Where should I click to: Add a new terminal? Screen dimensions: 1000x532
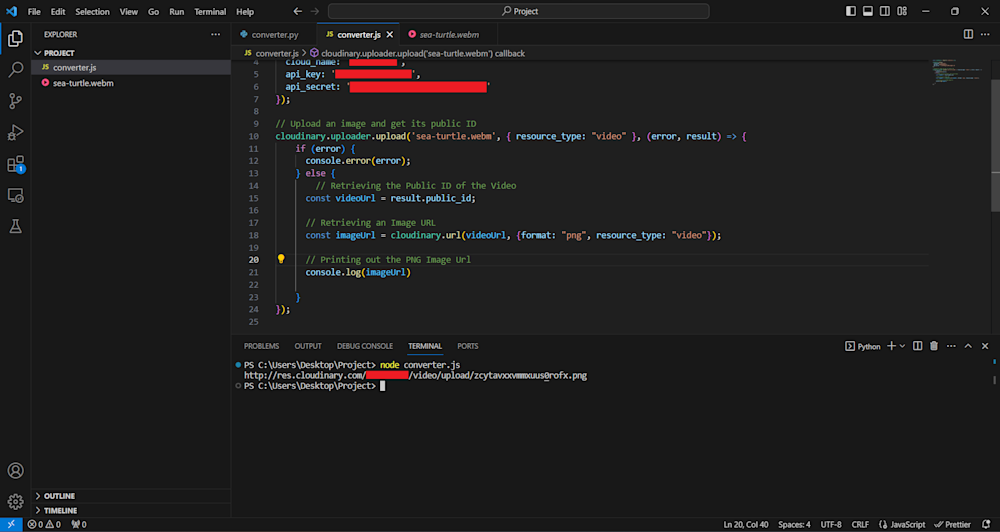pos(892,346)
